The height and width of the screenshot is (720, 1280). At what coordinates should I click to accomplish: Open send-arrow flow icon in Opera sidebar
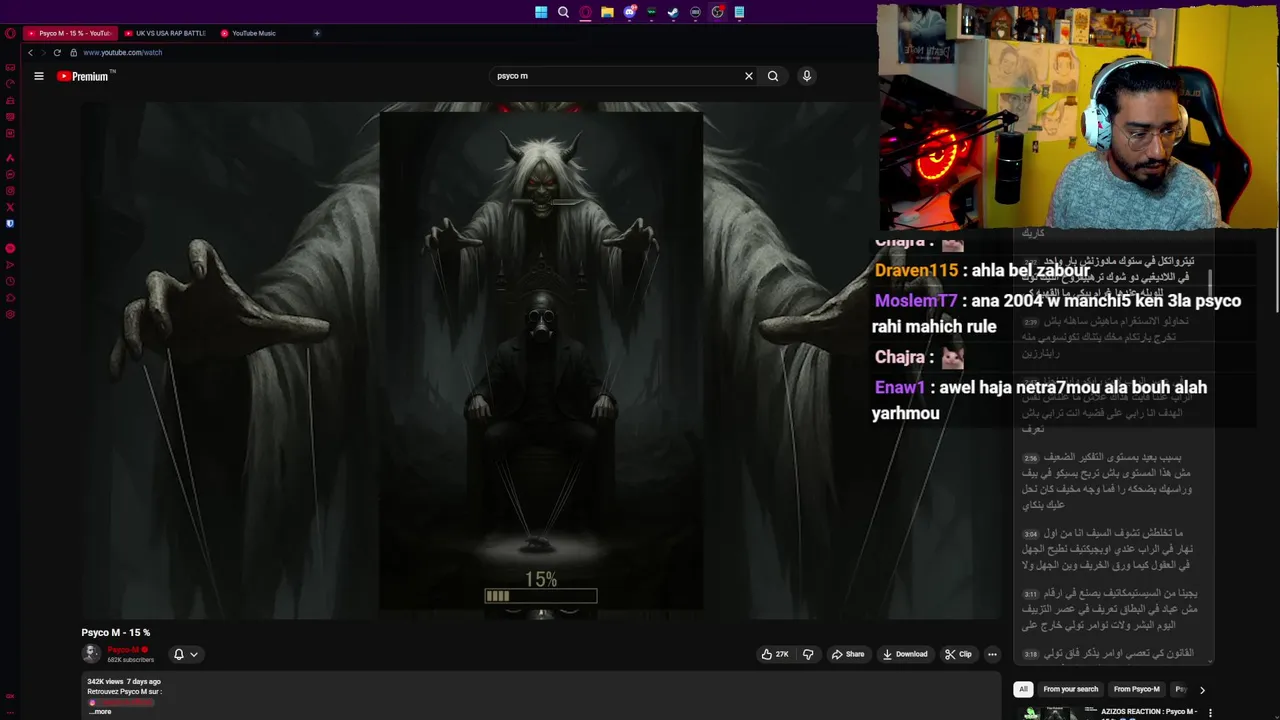coord(10,265)
